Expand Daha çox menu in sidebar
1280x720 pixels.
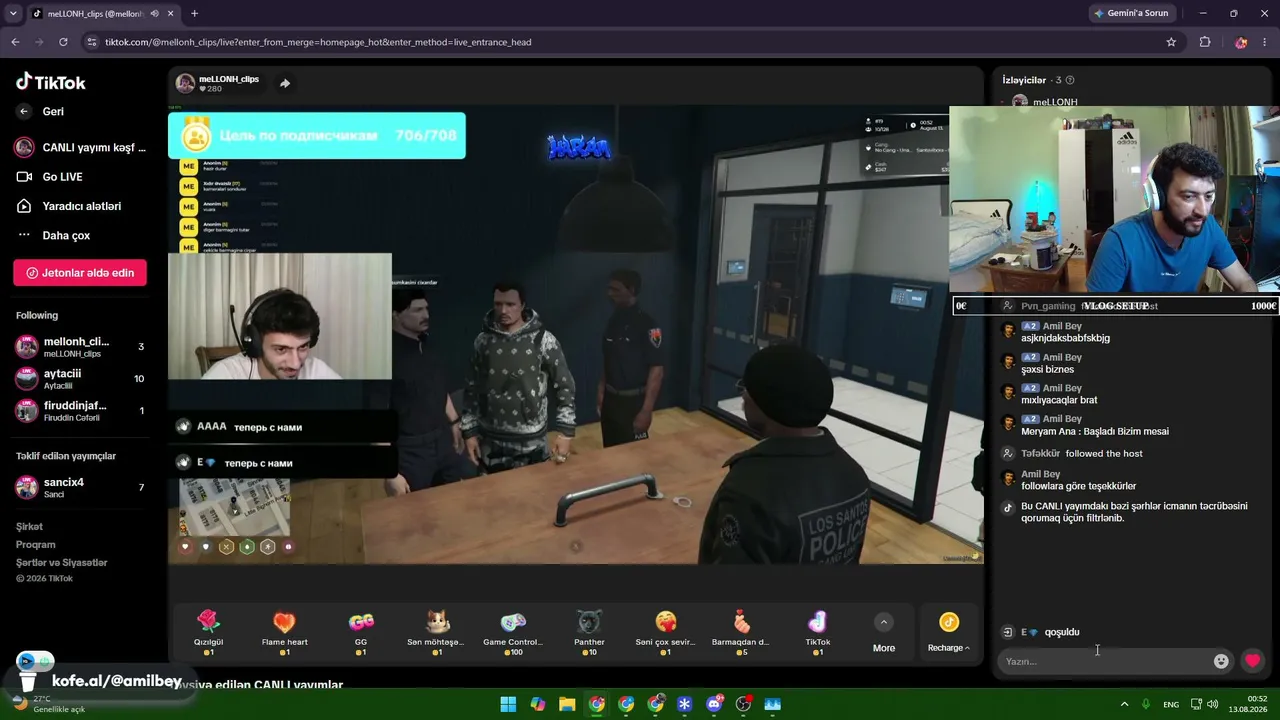coord(67,236)
